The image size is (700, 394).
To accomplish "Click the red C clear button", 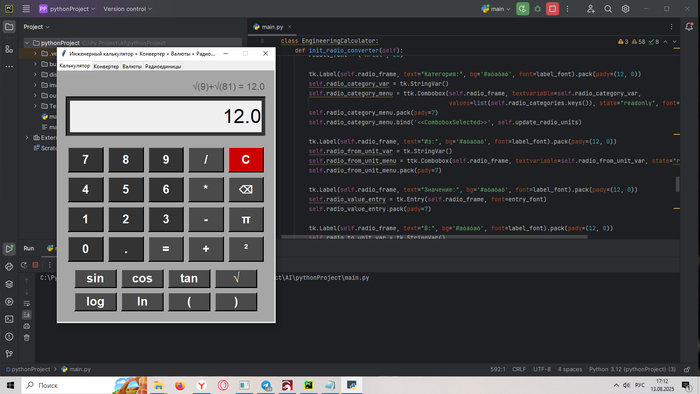I will pyautogui.click(x=246, y=160).
